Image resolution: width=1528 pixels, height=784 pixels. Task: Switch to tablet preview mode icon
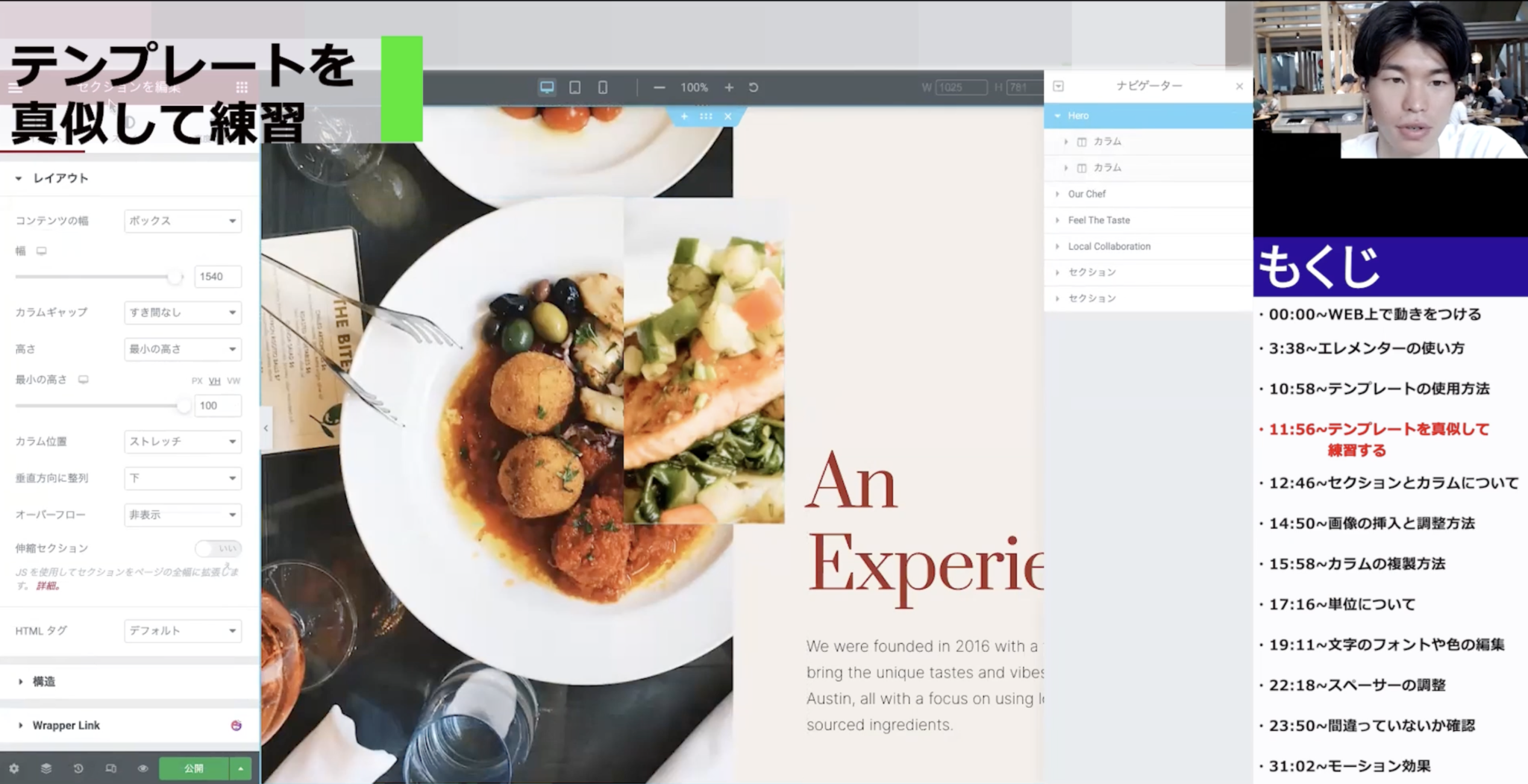point(574,87)
